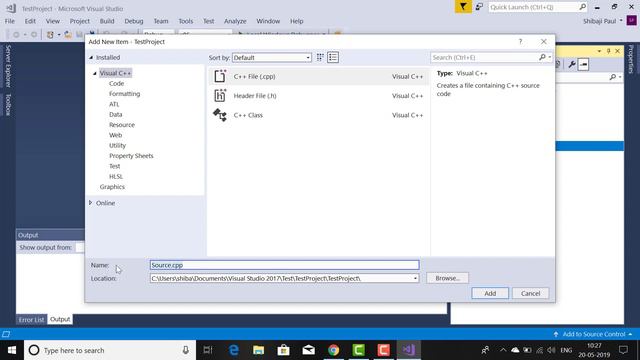The image size is (640, 360).
Task: Select the Formatting category
Action: [124, 93]
